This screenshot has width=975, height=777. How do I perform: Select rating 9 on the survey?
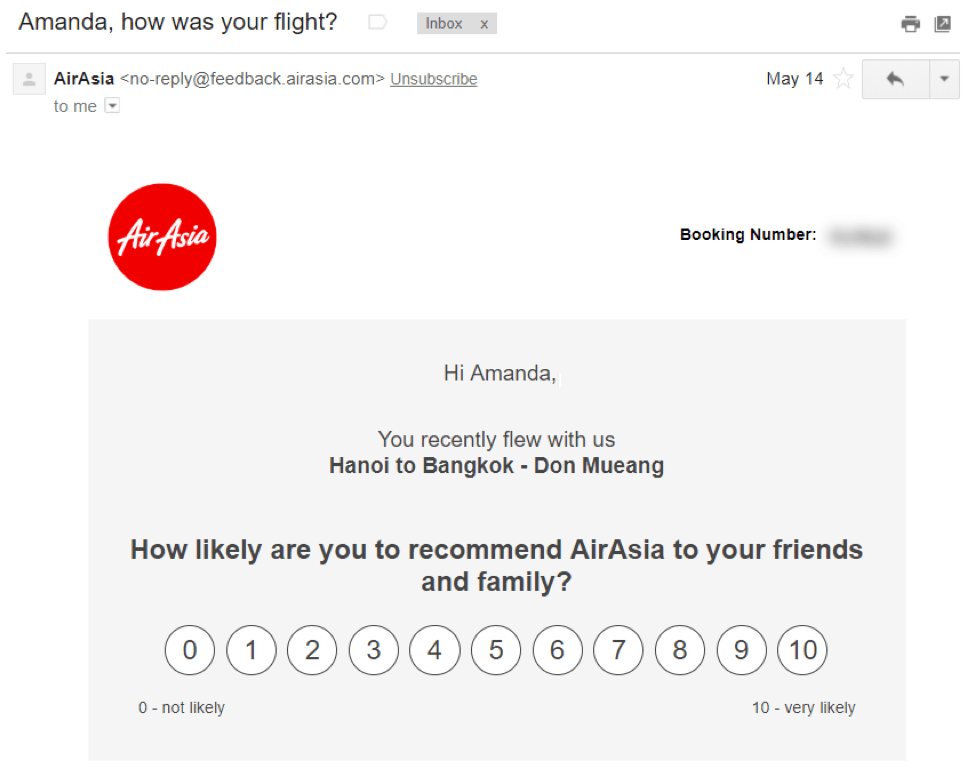tap(741, 650)
